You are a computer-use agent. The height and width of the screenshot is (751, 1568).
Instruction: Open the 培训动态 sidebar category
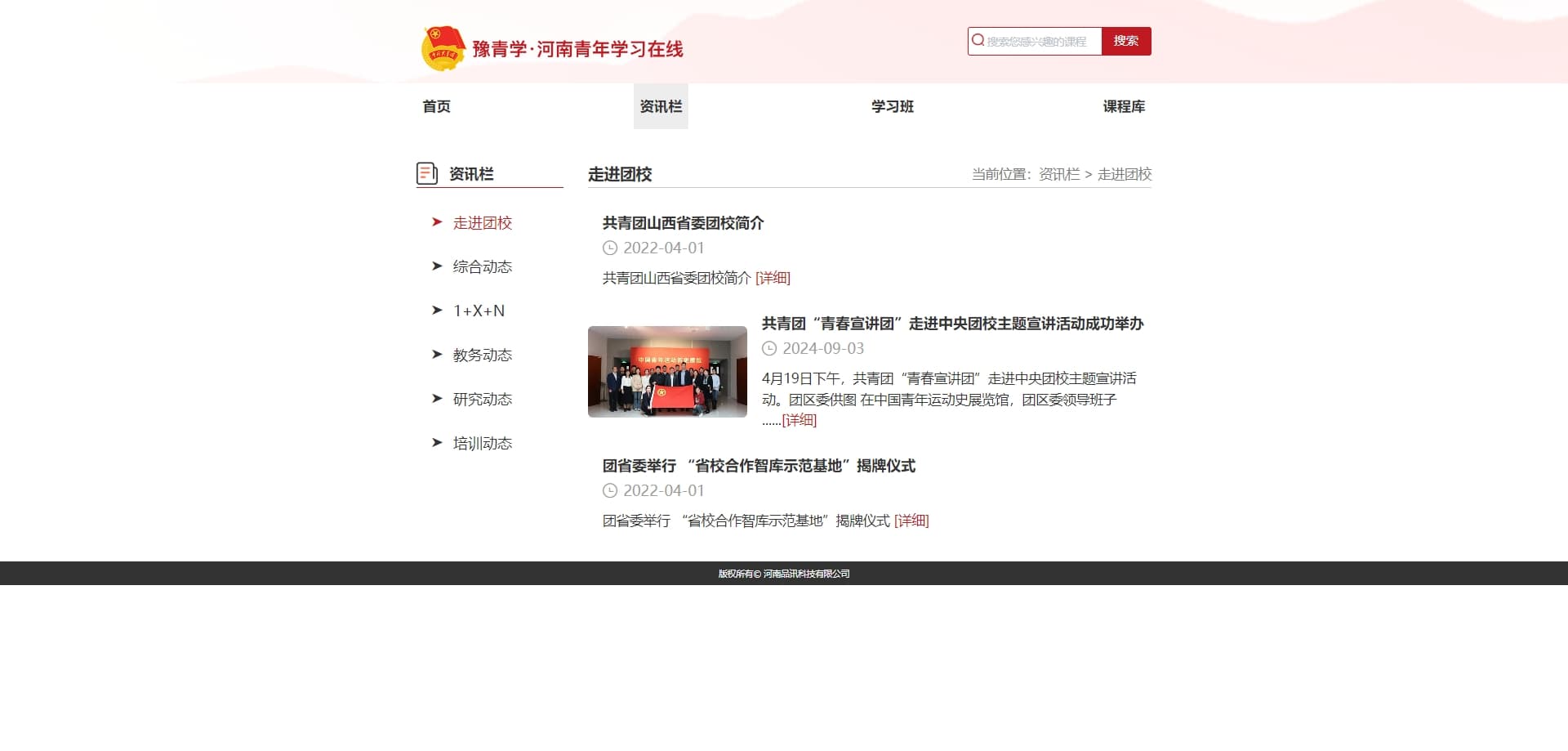pyautogui.click(x=483, y=444)
